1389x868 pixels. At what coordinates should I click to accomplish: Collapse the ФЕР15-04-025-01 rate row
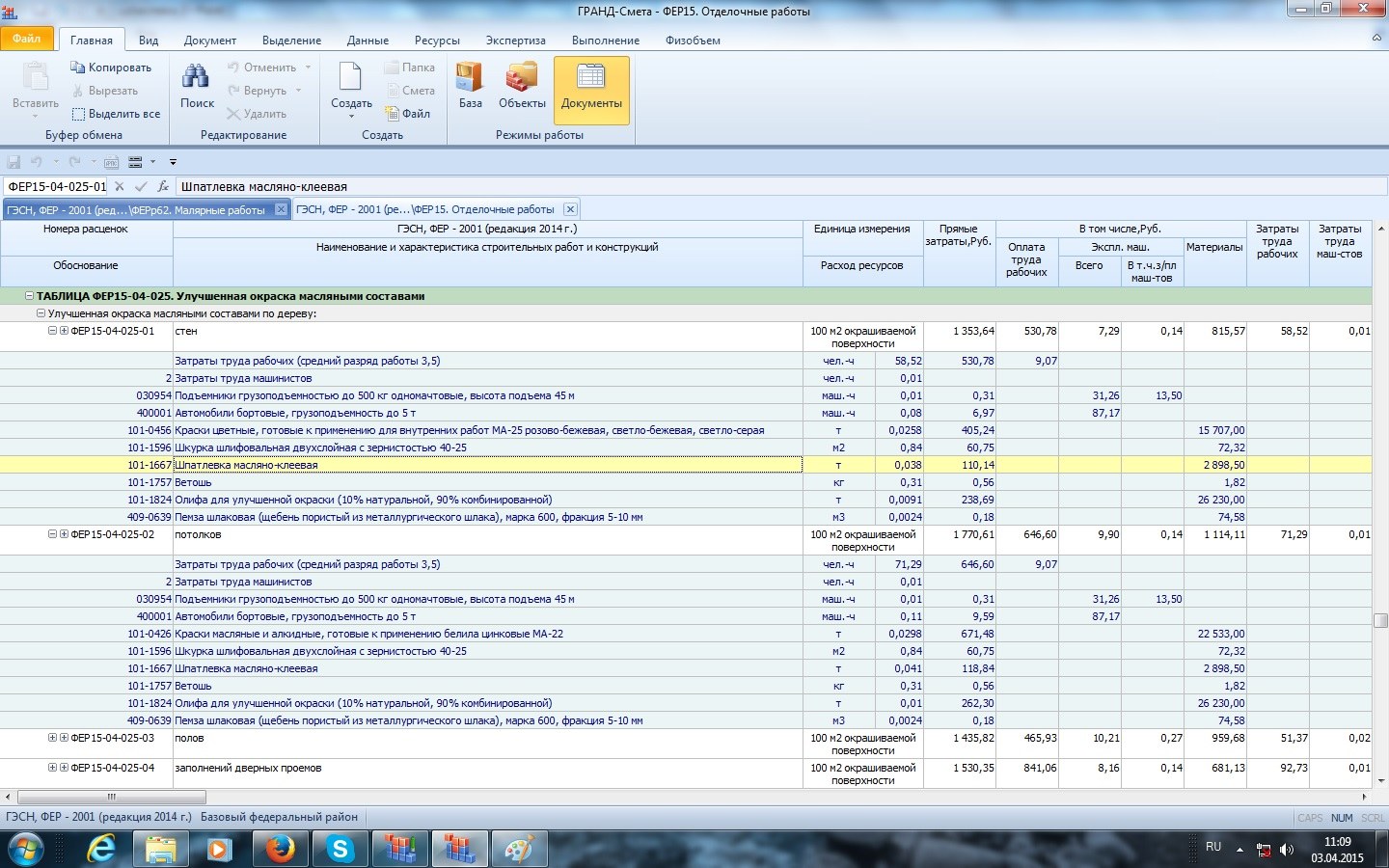[53, 331]
